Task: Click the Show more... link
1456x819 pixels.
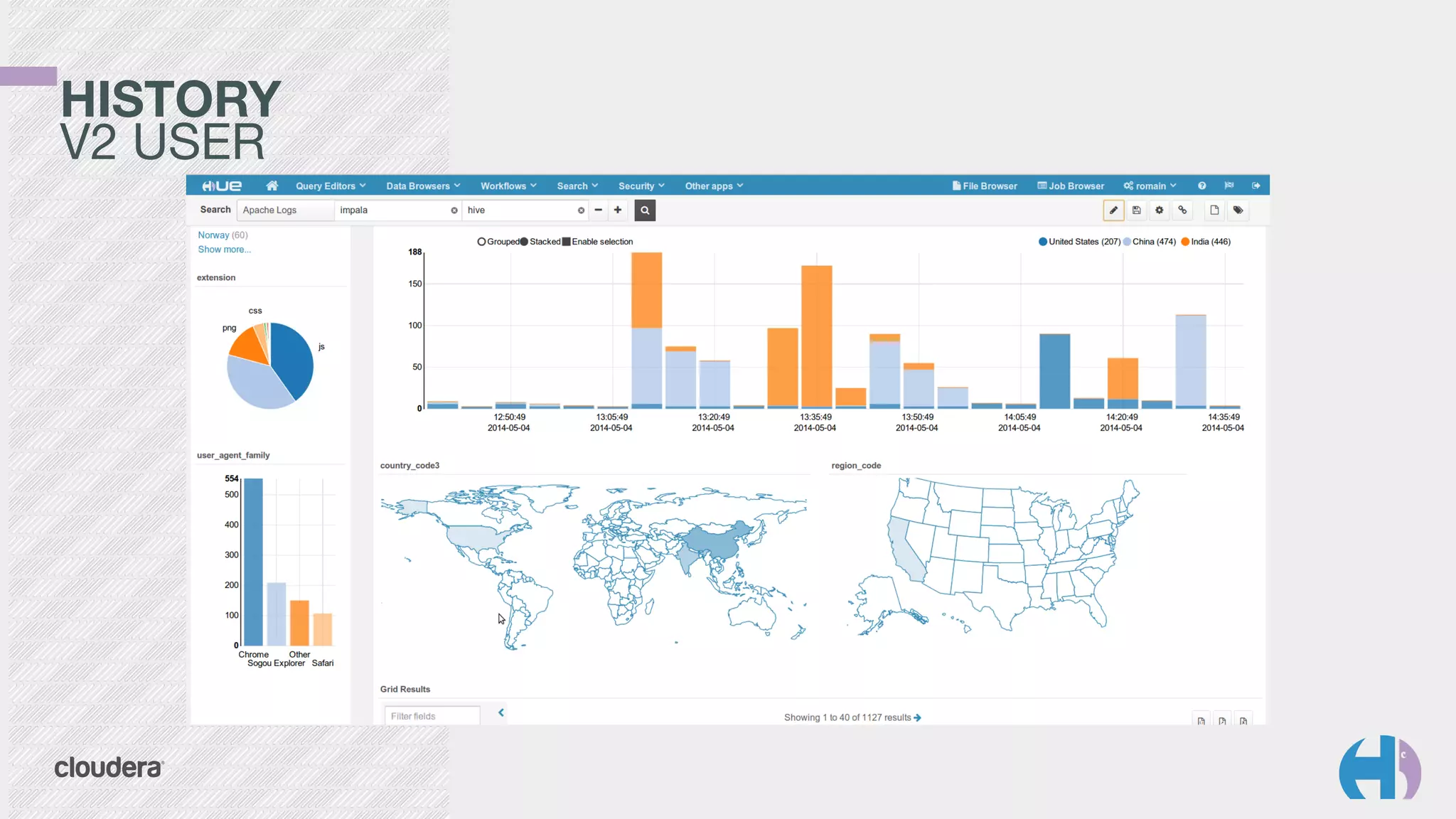Action: click(x=224, y=250)
